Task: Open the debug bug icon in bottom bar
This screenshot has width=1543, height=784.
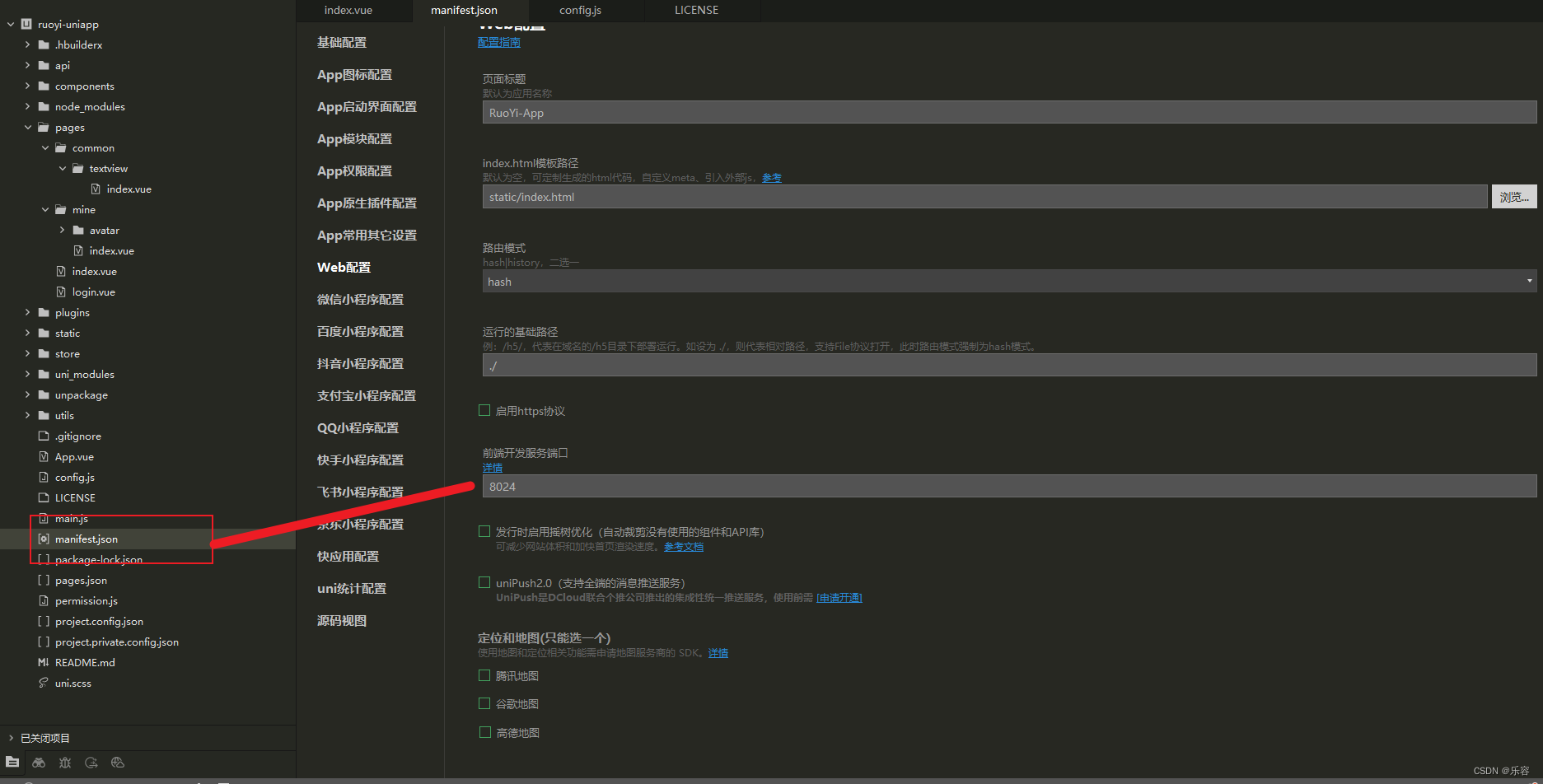Action: (65, 763)
